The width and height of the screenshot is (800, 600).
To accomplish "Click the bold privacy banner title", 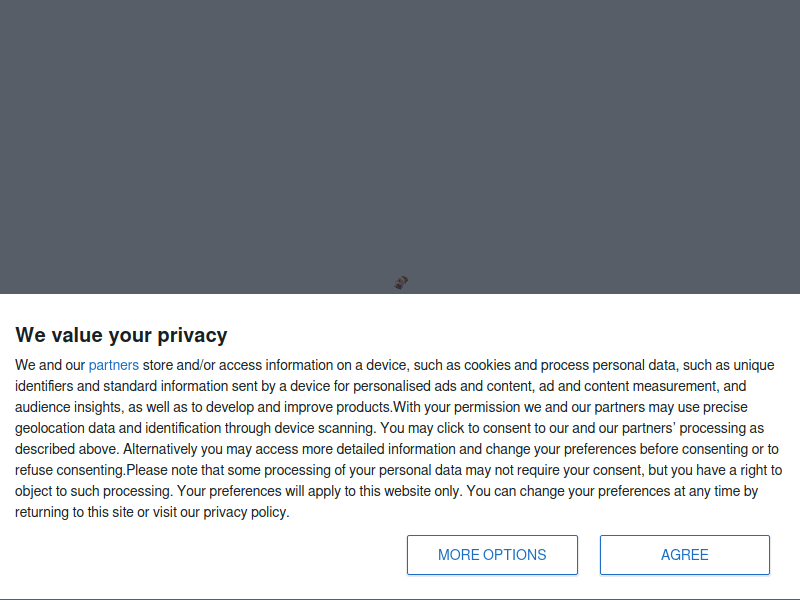I will click(x=121, y=335).
